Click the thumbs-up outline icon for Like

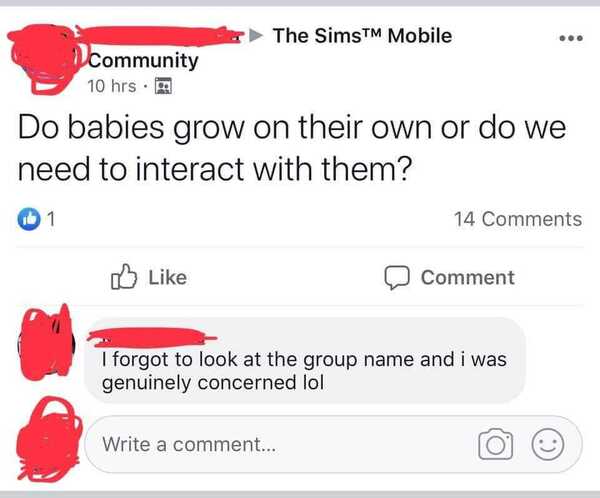pyautogui.click(x=124, y=277)
